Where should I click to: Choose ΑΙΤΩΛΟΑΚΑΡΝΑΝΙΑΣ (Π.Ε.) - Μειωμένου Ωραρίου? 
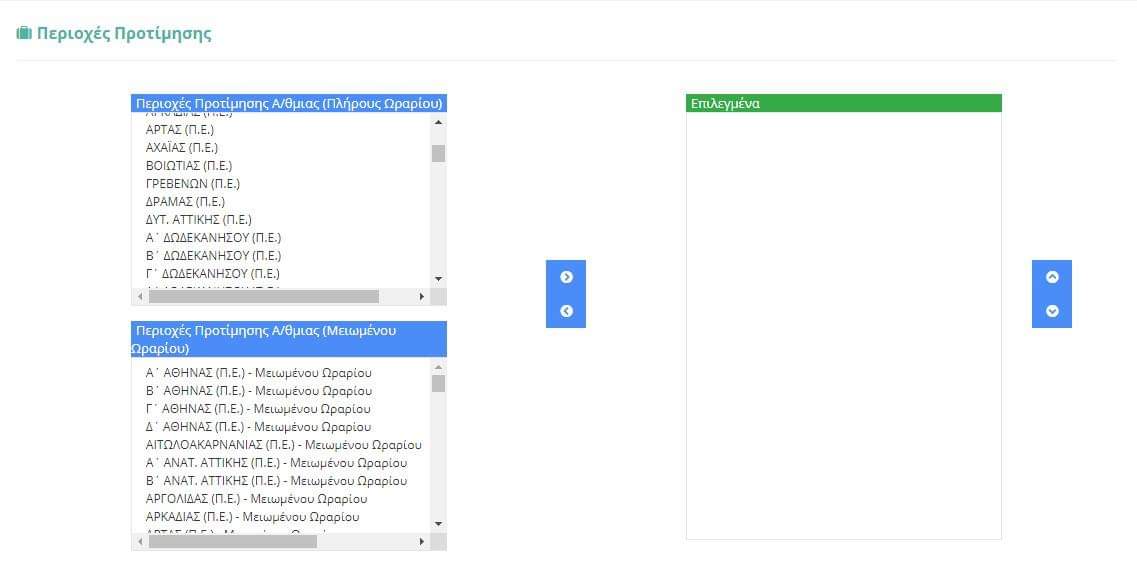tap(283, 445)
